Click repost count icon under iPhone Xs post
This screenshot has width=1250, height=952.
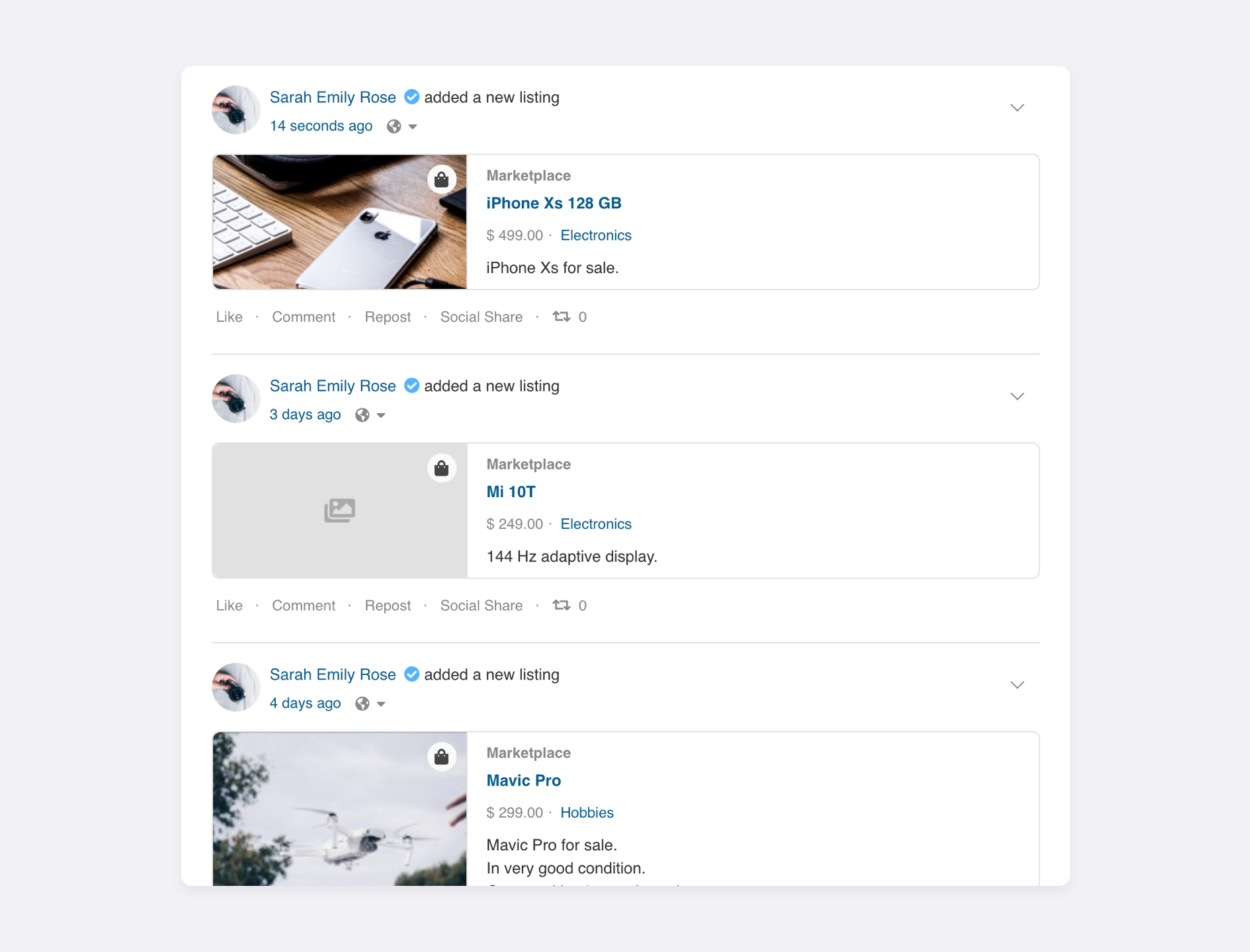(562, 317)
